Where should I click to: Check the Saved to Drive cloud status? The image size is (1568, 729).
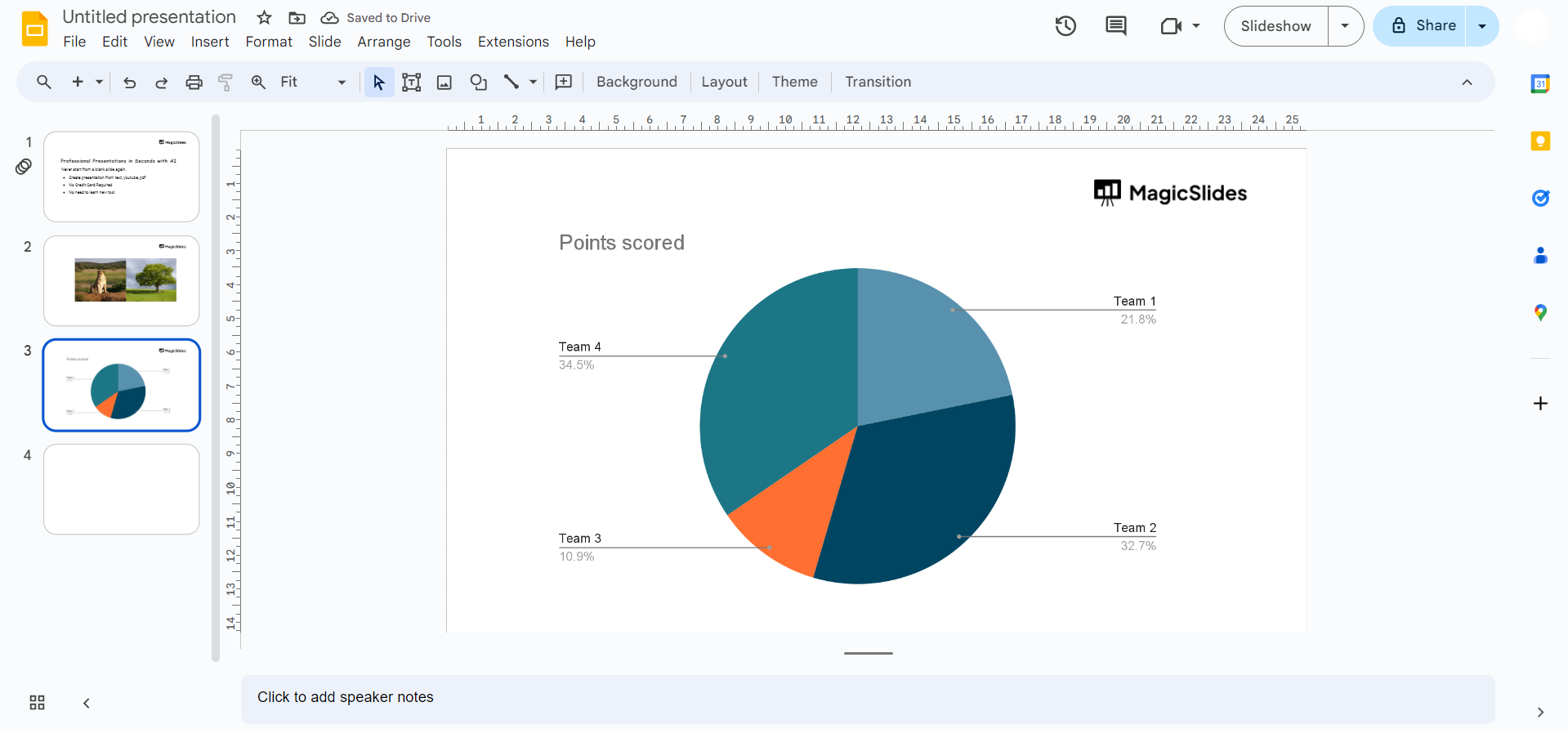pos(329,18)
